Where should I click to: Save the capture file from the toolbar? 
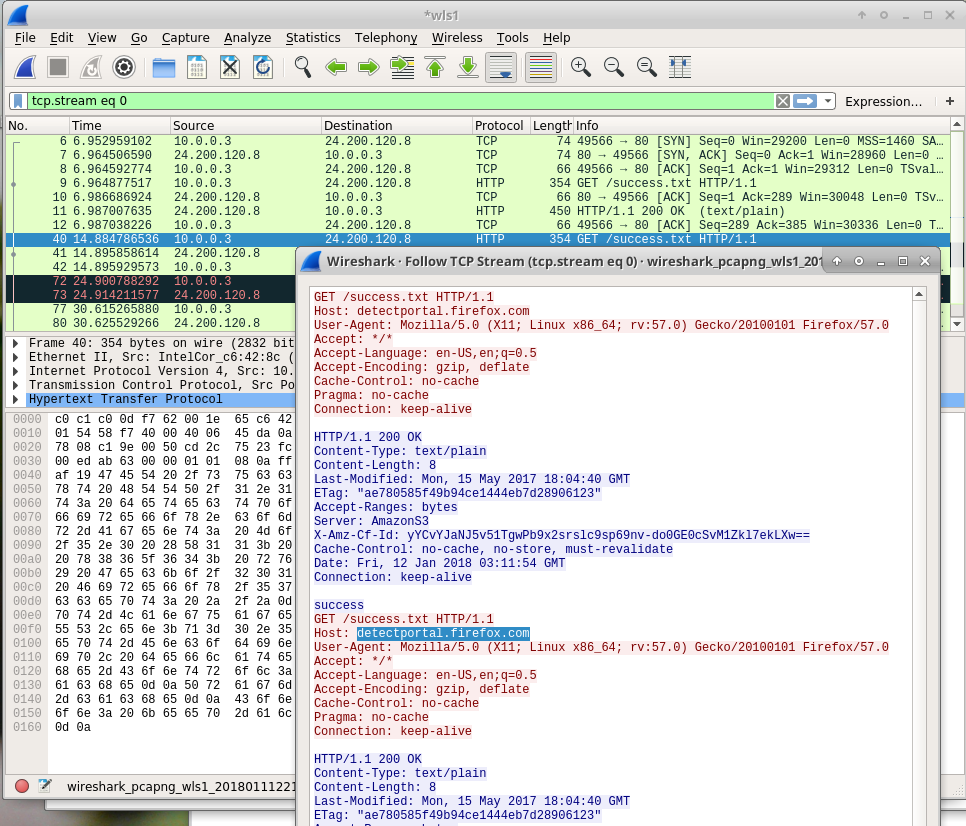pyautogui.click(x=197, y=67)
